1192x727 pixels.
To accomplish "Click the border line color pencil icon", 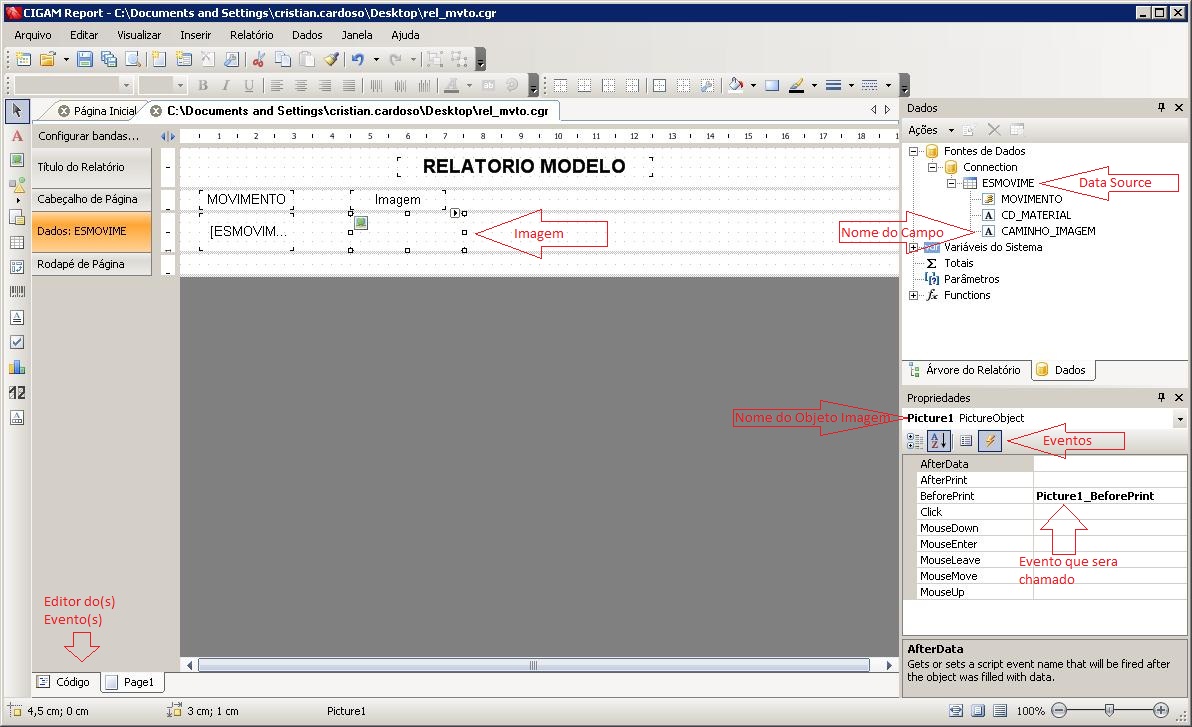I will (796, 85).
